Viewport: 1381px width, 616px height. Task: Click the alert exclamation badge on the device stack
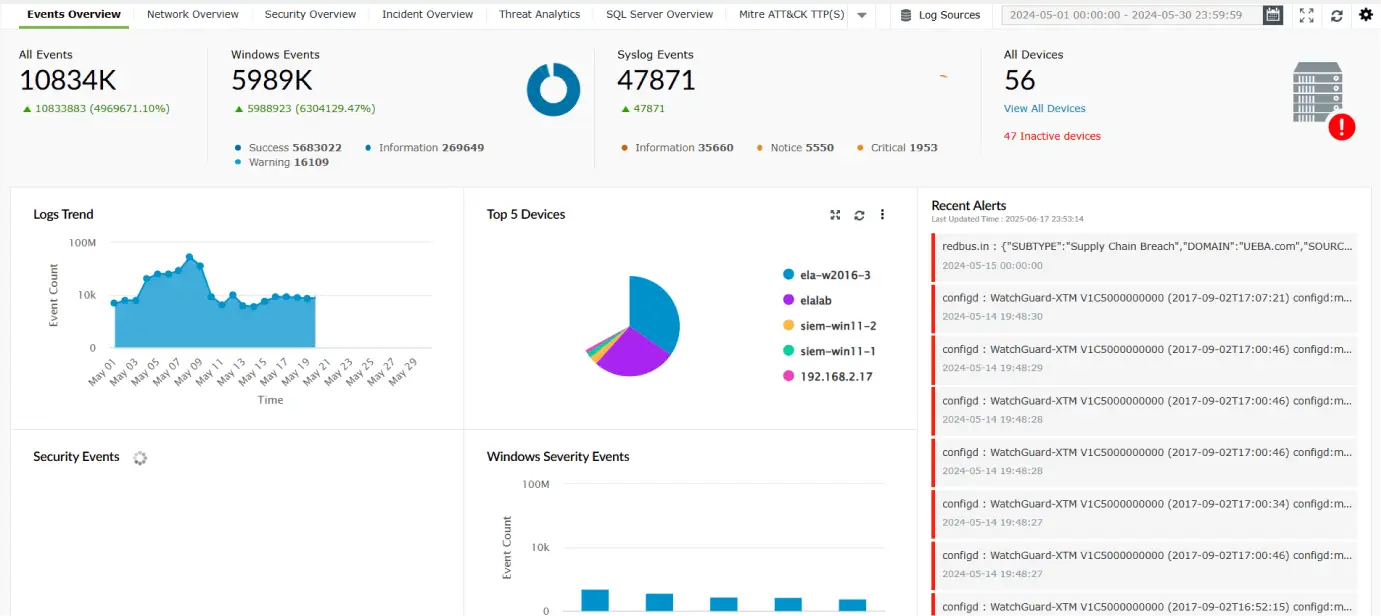(x=1342, y=127)
